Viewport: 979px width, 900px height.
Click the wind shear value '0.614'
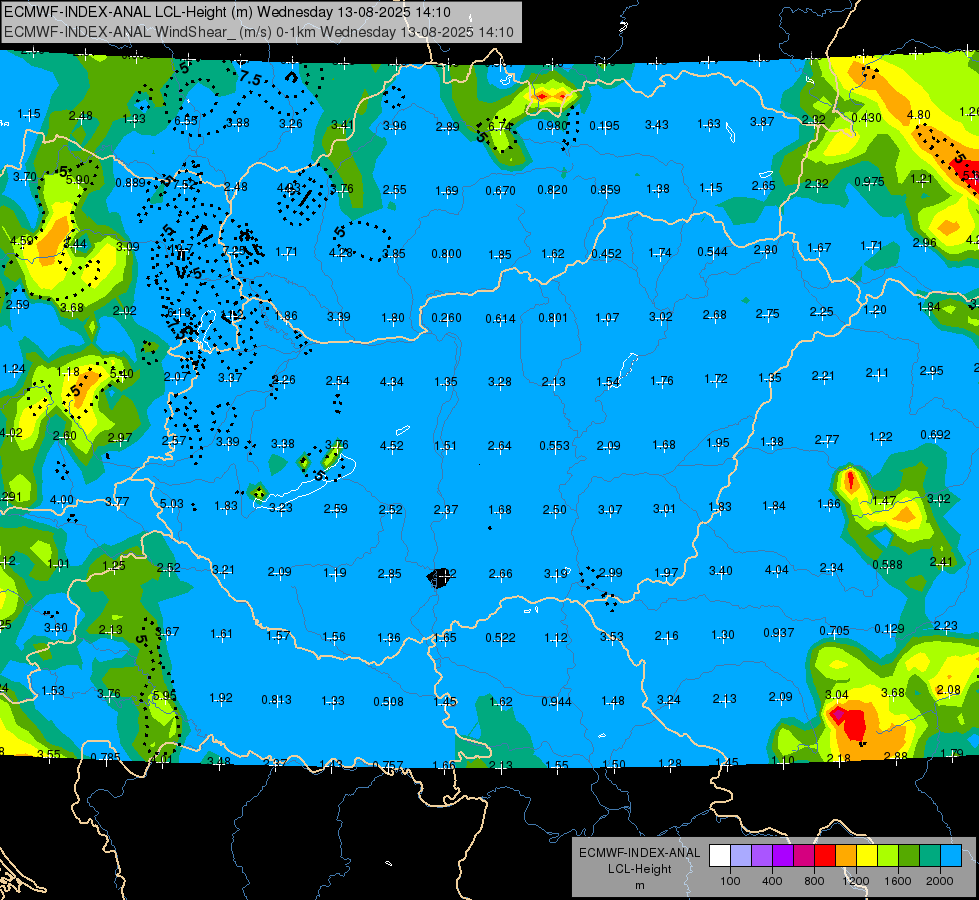point(501,319)
